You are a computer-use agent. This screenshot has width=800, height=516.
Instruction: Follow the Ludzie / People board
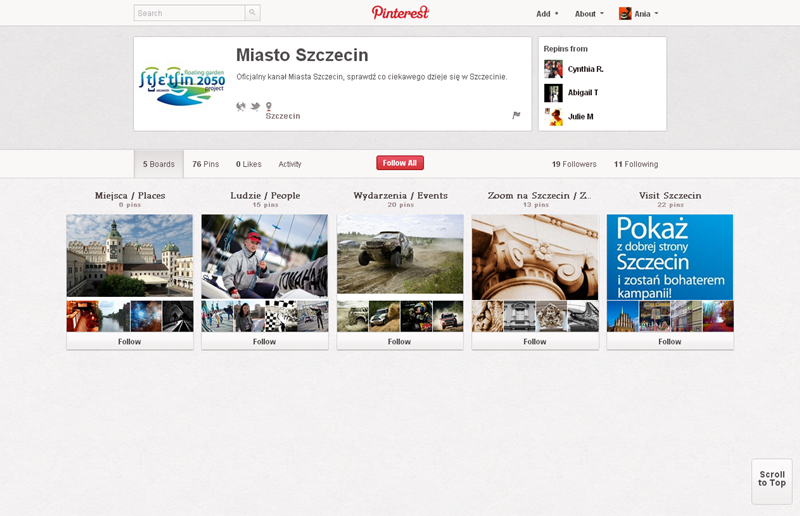(264, 341)
